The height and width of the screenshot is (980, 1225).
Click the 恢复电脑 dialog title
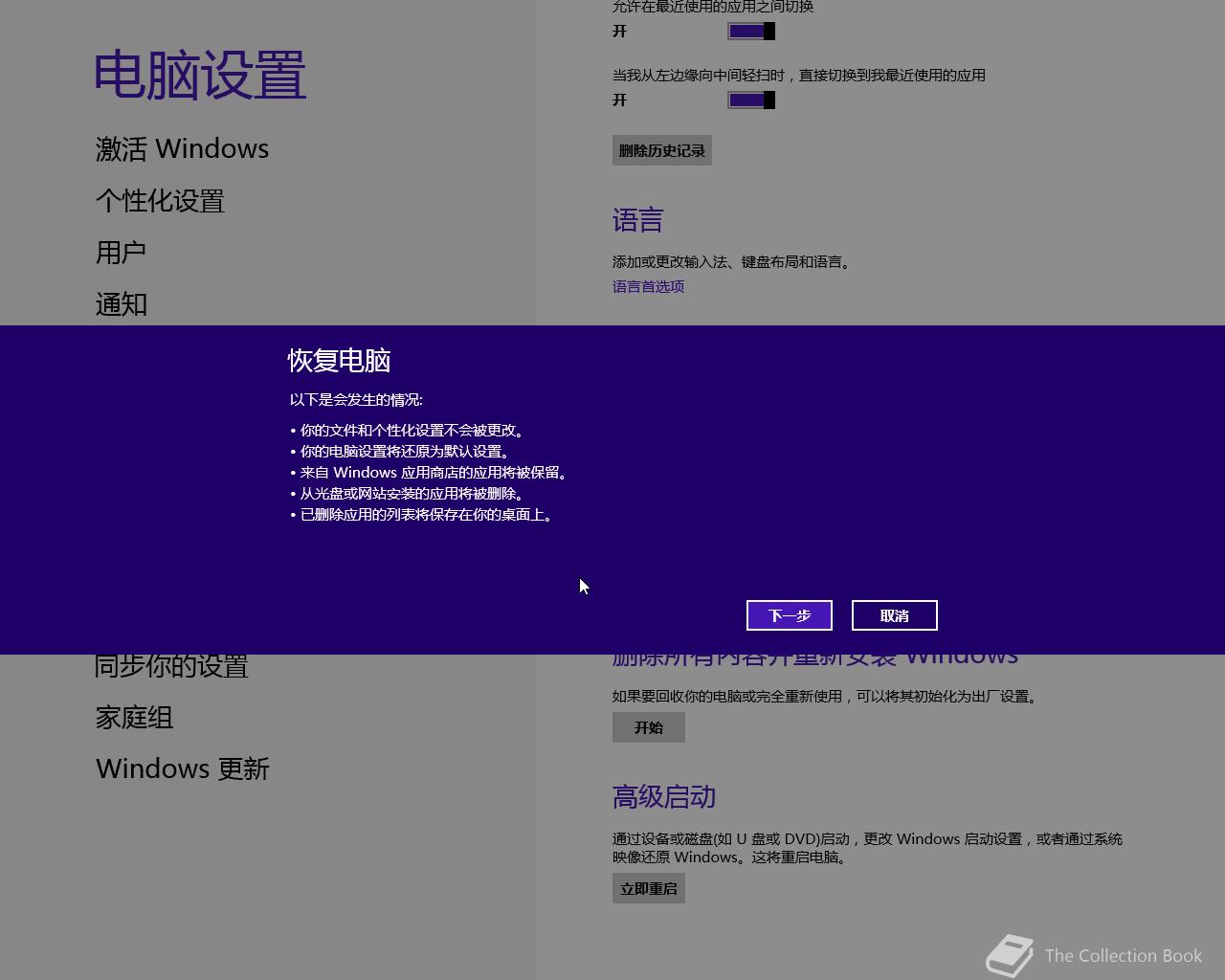point(340,361)
